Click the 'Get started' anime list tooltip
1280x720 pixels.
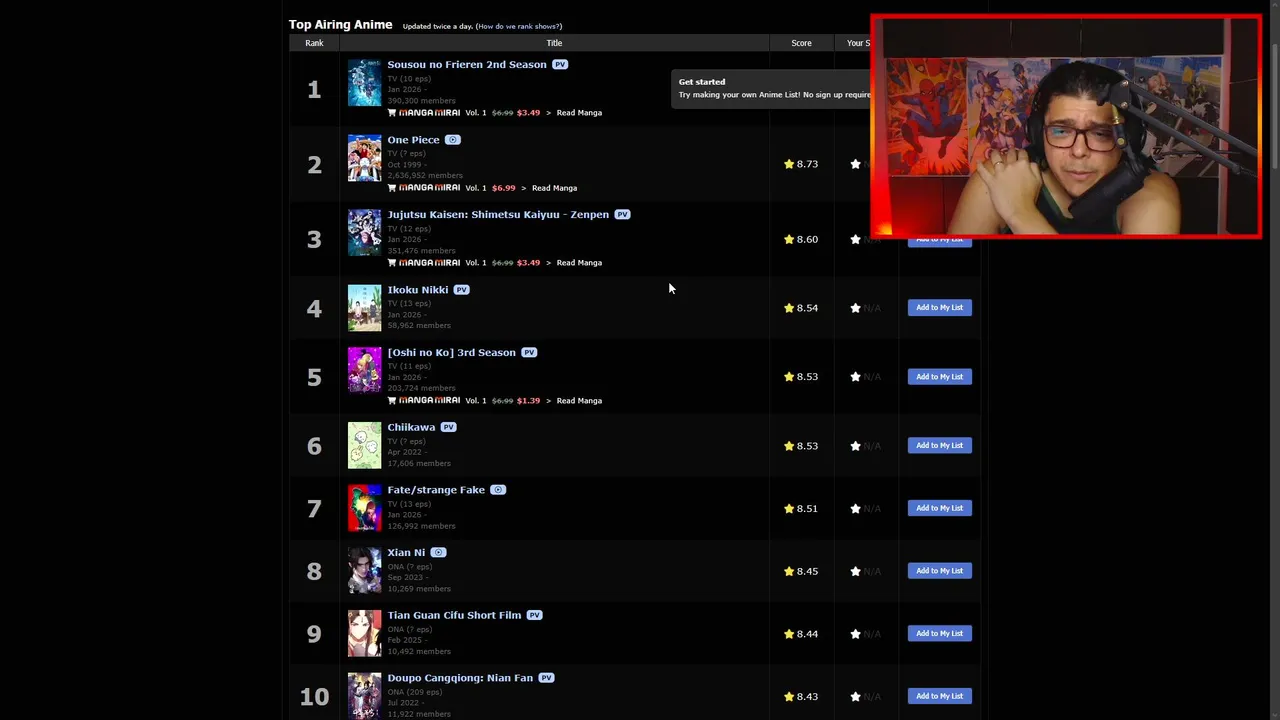(x=771, y=88)
